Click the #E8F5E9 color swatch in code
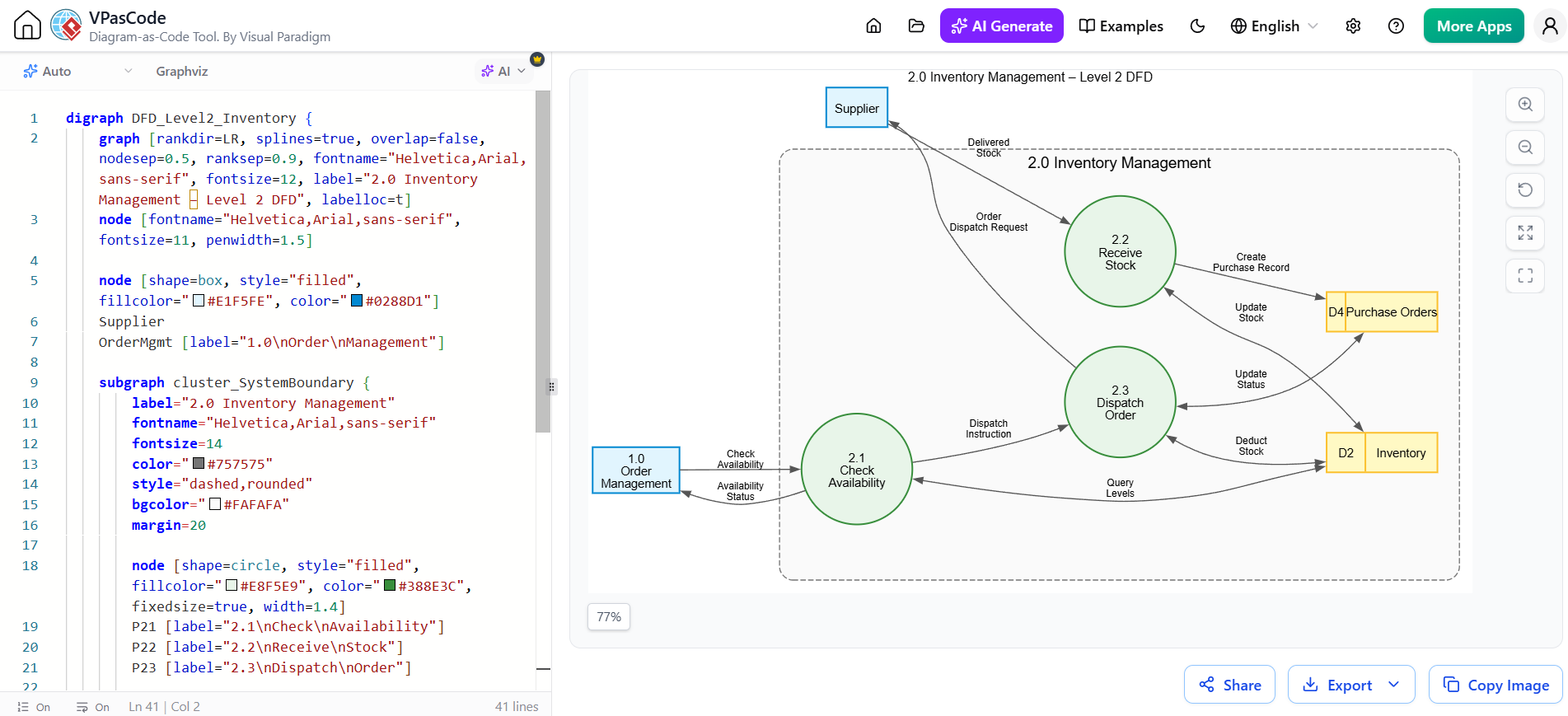 [232, 585]
